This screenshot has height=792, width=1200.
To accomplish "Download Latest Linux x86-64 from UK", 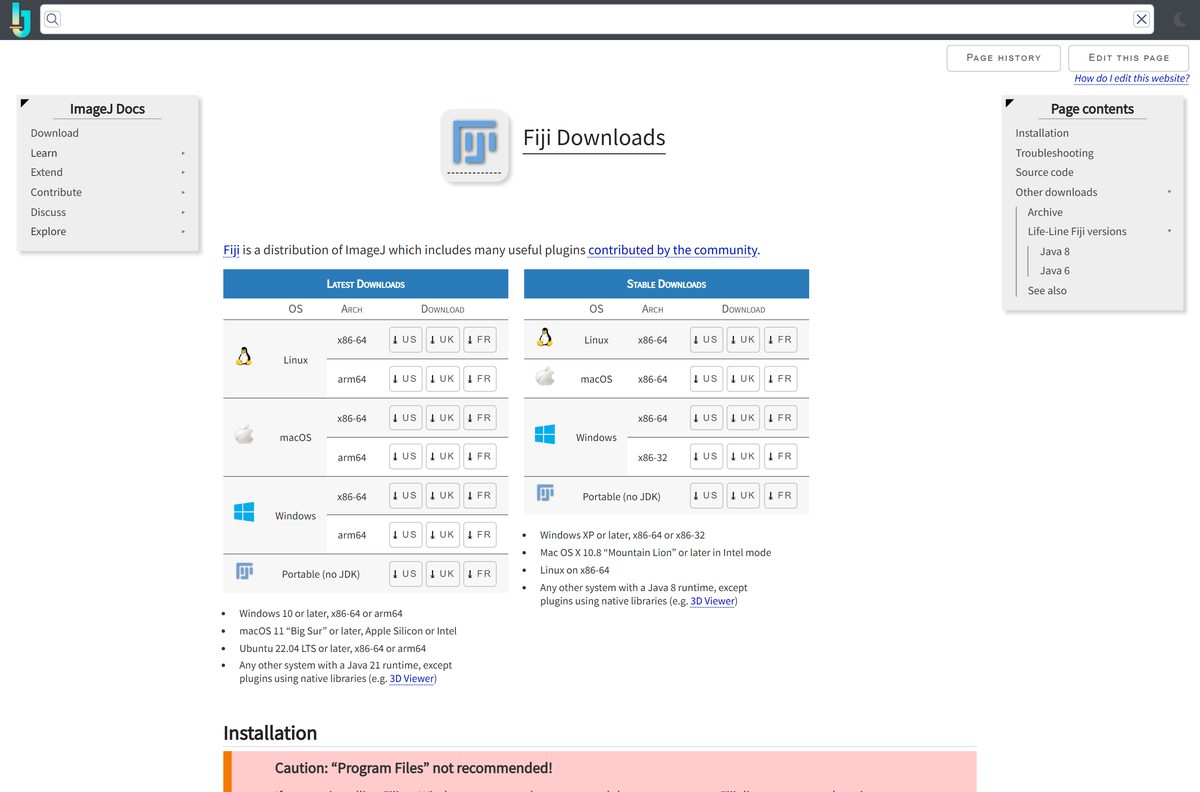I will pyautogui.click(x=443, y=340).
